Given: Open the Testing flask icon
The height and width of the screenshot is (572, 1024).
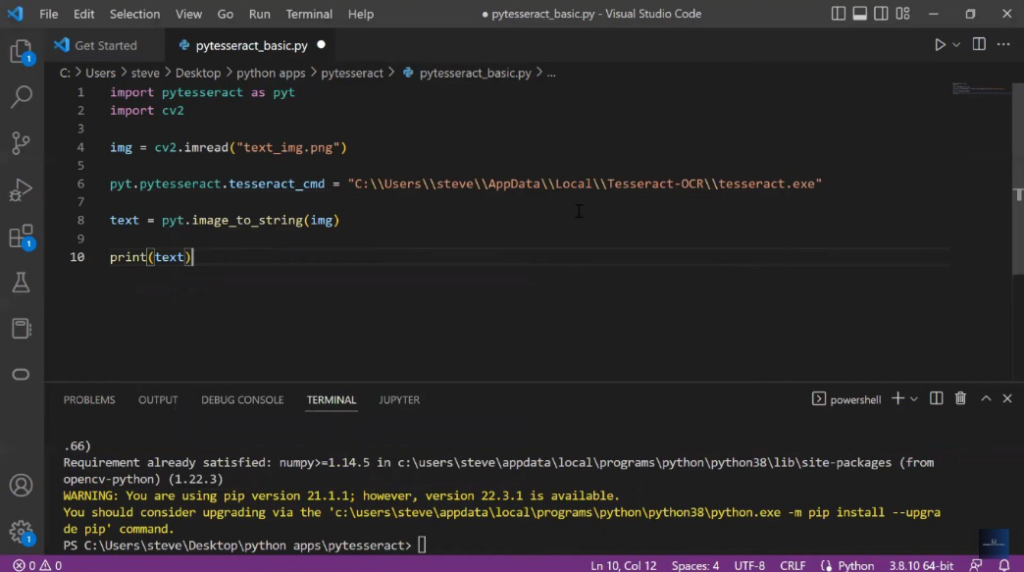Looking at the screenshot, I should pyautogui.click(x=21, y=283).
